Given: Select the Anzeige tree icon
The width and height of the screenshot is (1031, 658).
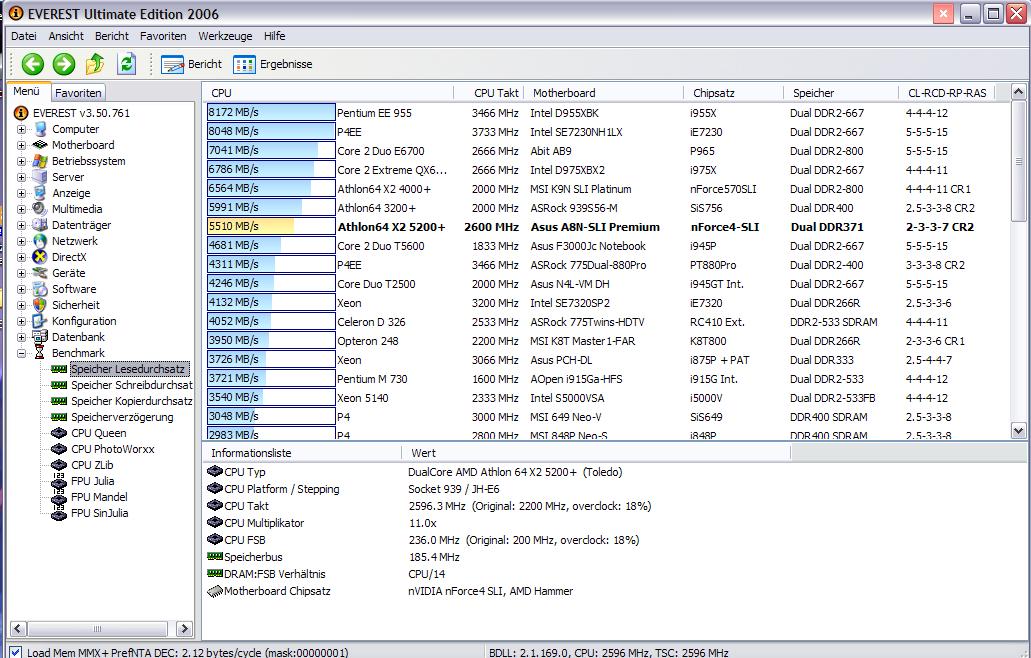Looking at the screenshot, I should 41,193.
